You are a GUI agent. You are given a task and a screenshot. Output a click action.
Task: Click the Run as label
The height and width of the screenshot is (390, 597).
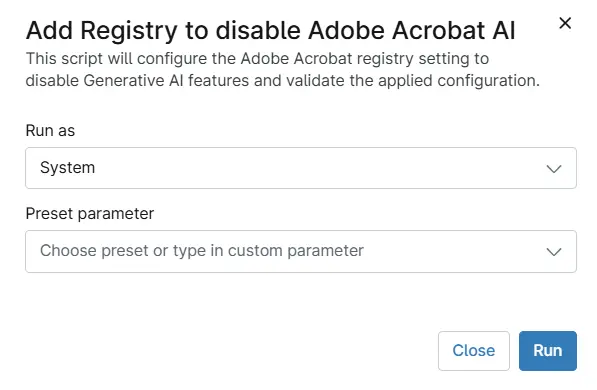50,131
